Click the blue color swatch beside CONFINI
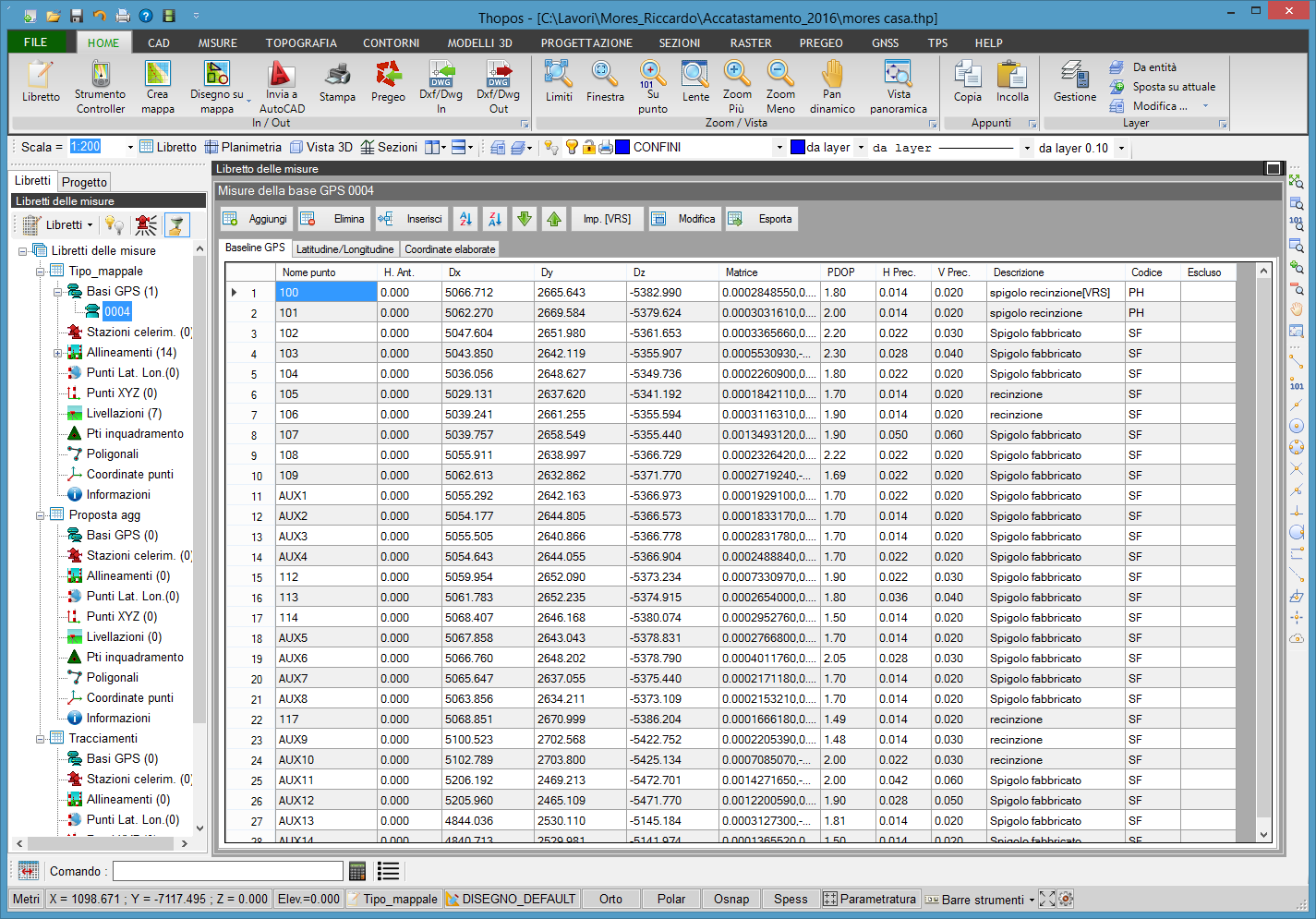Viewport: 1316px width, 919px height. click(x=622, y=147)
